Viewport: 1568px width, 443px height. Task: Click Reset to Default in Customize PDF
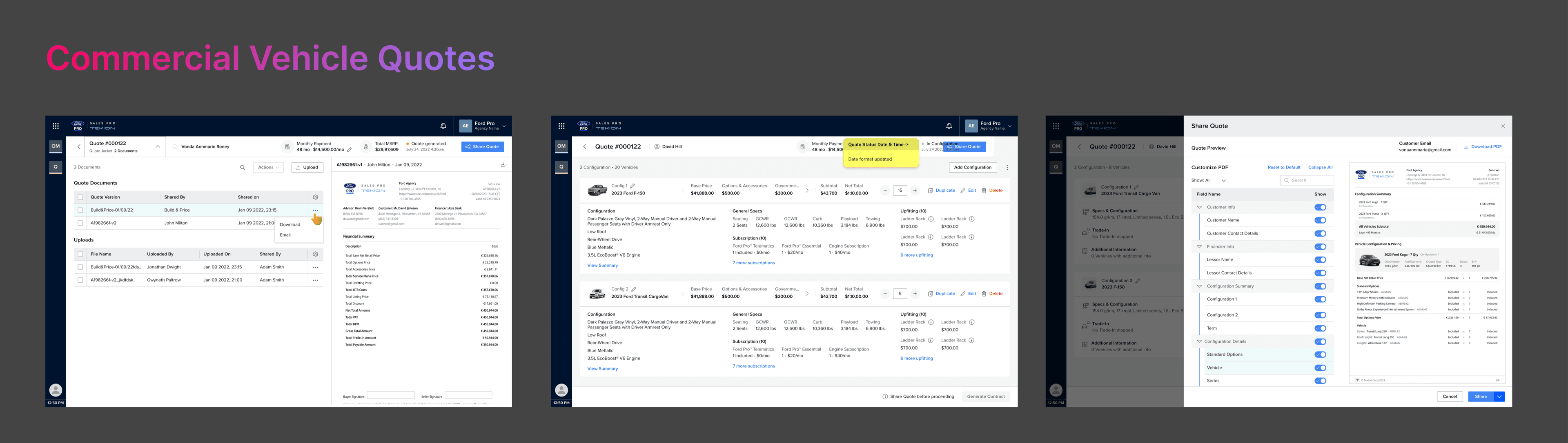[x=1284, y=167]
